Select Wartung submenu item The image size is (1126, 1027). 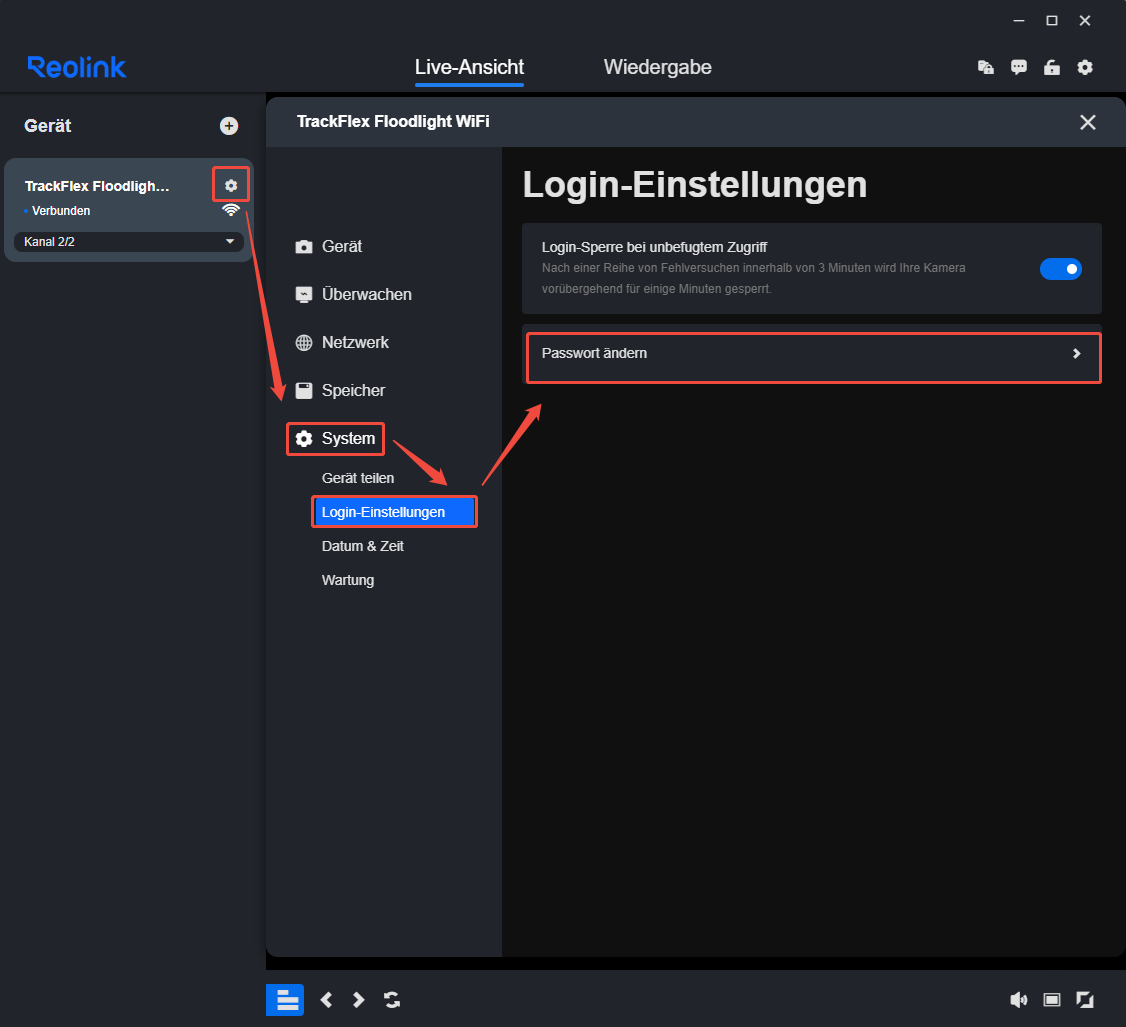tap(348, 580)
